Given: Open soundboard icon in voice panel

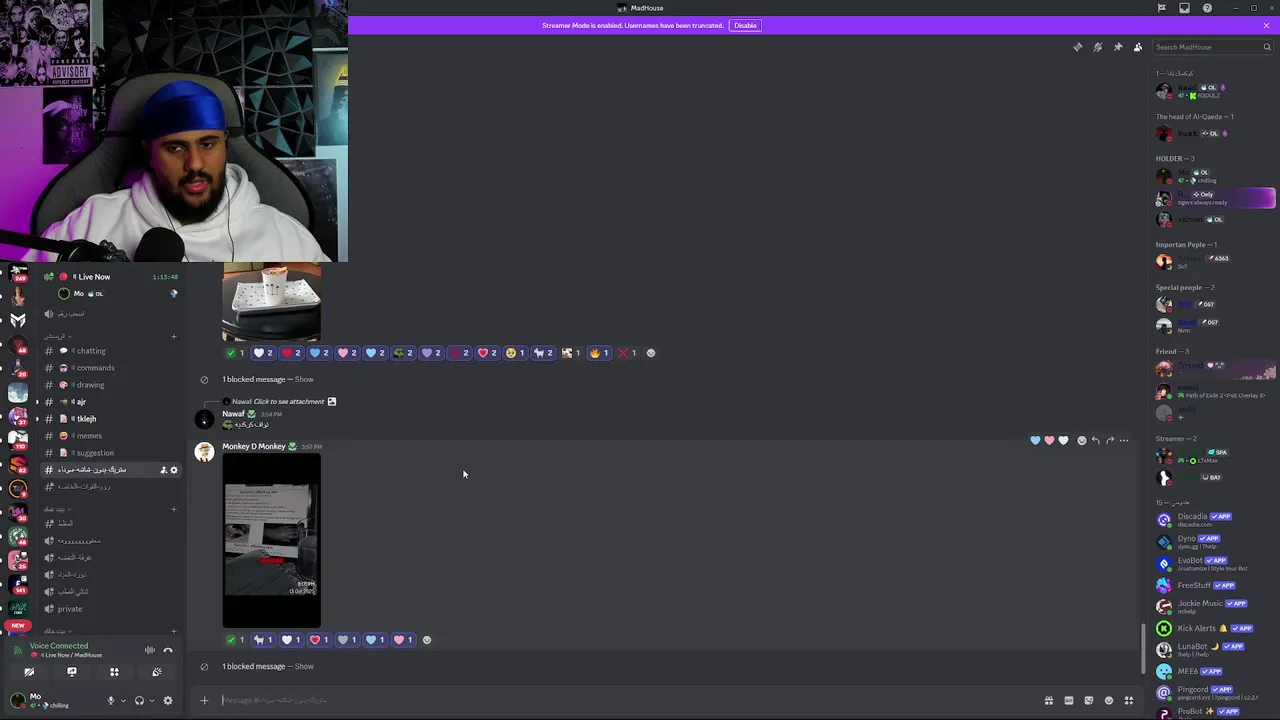Looking at the screenshot, I should [x=156, y=672].
